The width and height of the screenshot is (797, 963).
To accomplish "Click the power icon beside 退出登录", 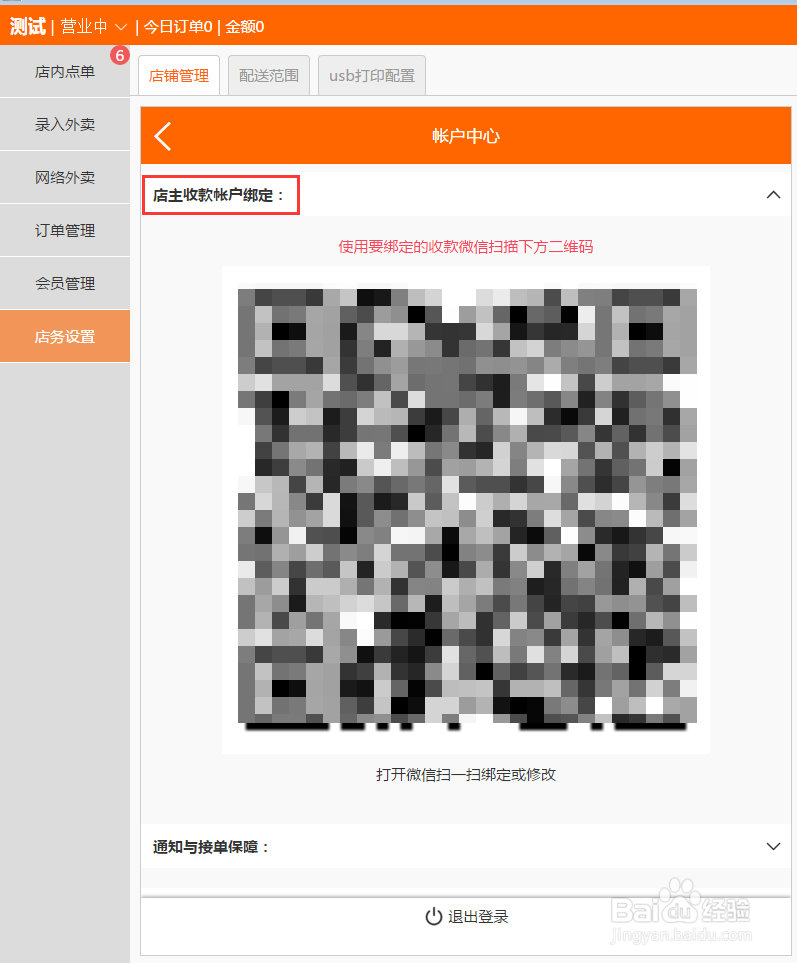I will [433, 916].
